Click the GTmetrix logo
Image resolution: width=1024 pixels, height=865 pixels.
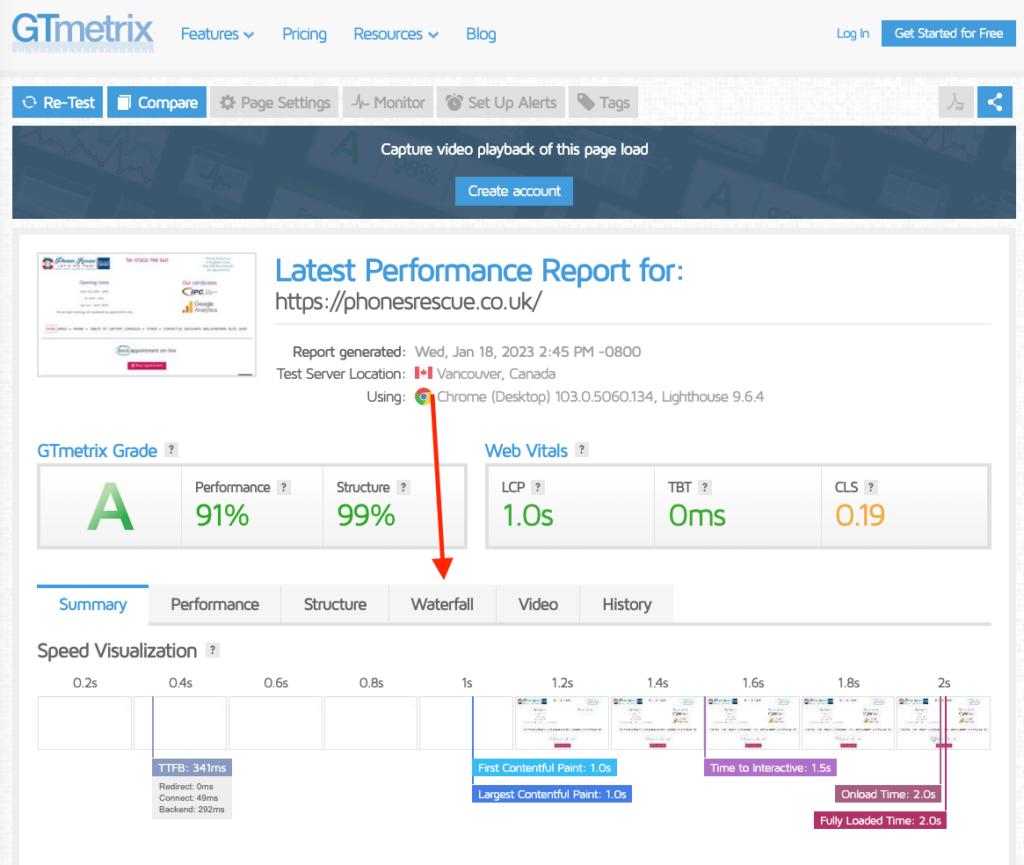(x=83, y=32)
